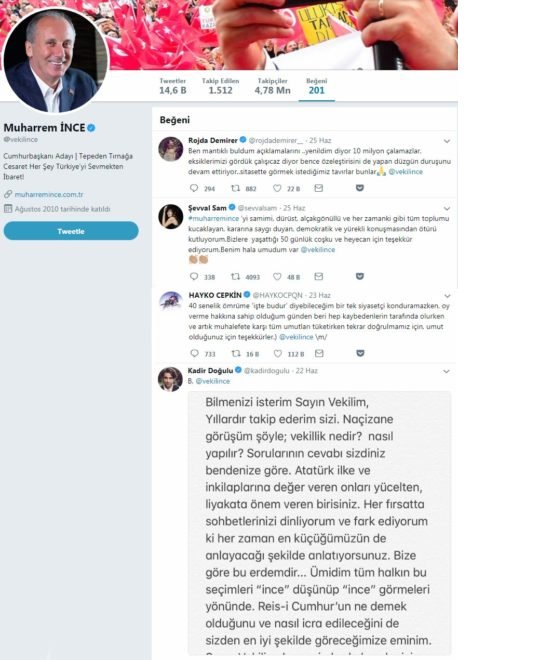Image resolution: width=550 pixels, height=660 pixels.
Task: Expand options chevron on HAYKO CEPKİN's tweet
Action: pyautogui.click(x=447, y=296)
